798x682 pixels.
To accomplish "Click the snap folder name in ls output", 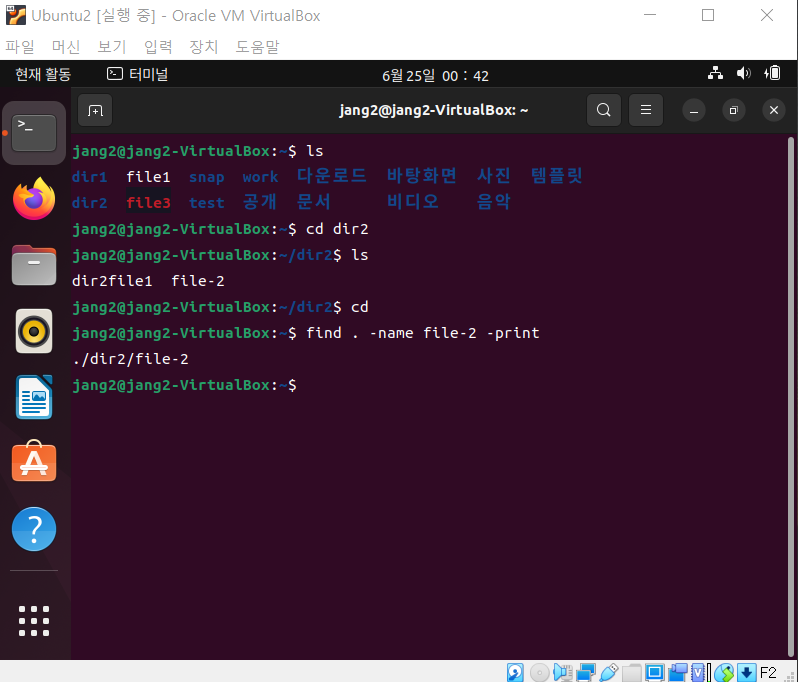I will pos(207,177).
